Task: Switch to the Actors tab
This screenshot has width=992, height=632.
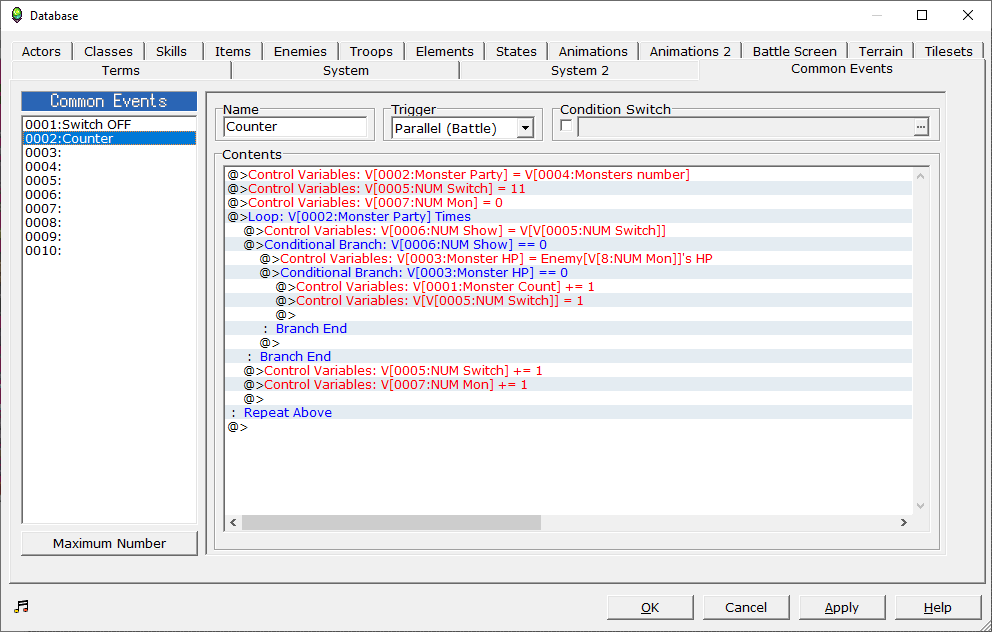Action: [x=41, y=51]
